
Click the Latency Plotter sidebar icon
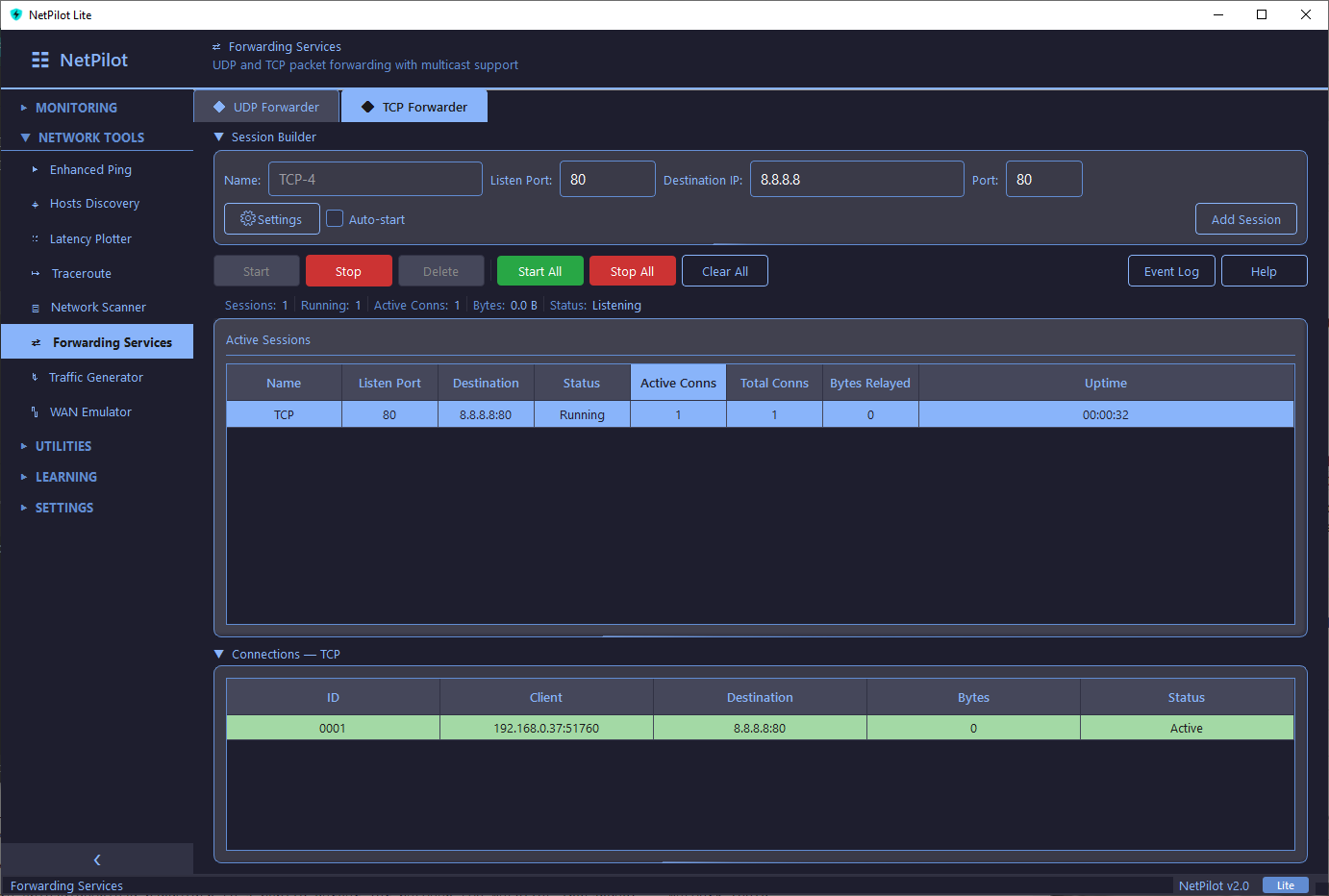[x=36, y=239]
